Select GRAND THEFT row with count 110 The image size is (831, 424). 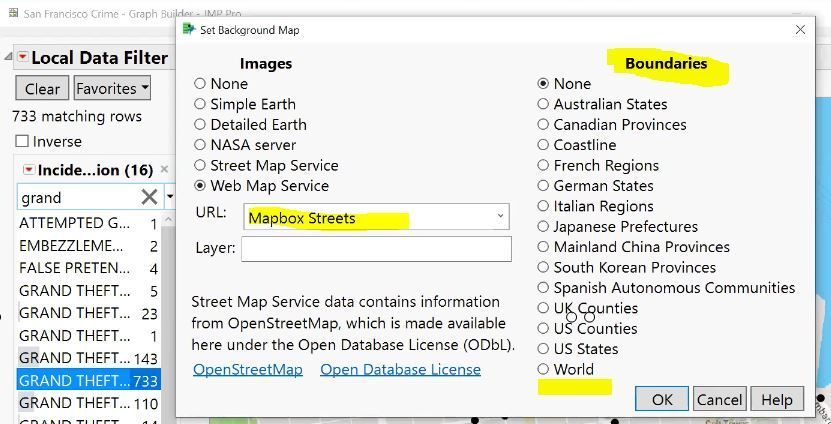click(x=89, y=403)
